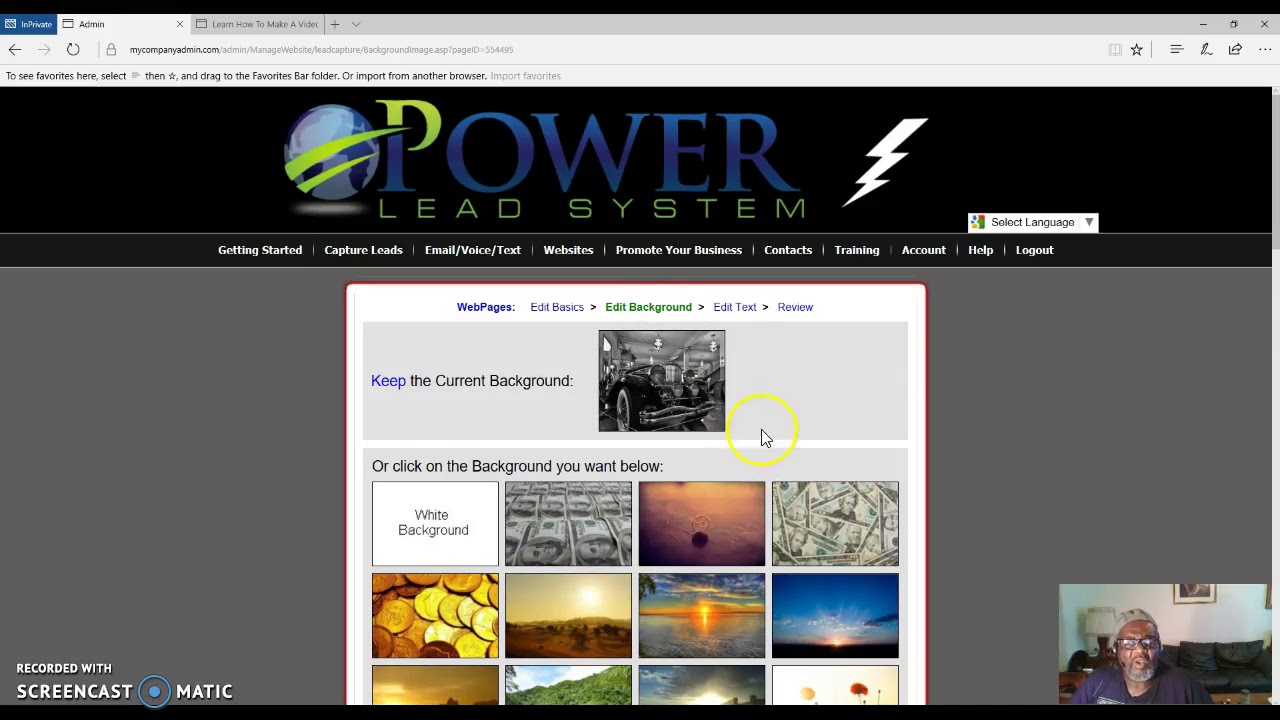Image resolution: width=1280 pixels, height=720 pixels.
Task: Open the Contacts menu
Action: tap(788, 250)
